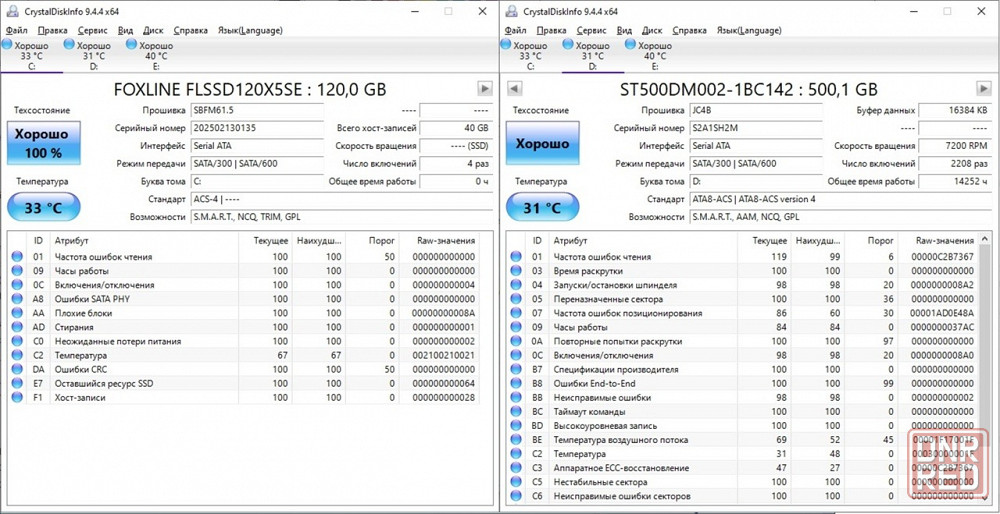Click CrystalDiskInfo app icon in right title bar
This screenshot has width=1000, height=514.
point(510,11)
